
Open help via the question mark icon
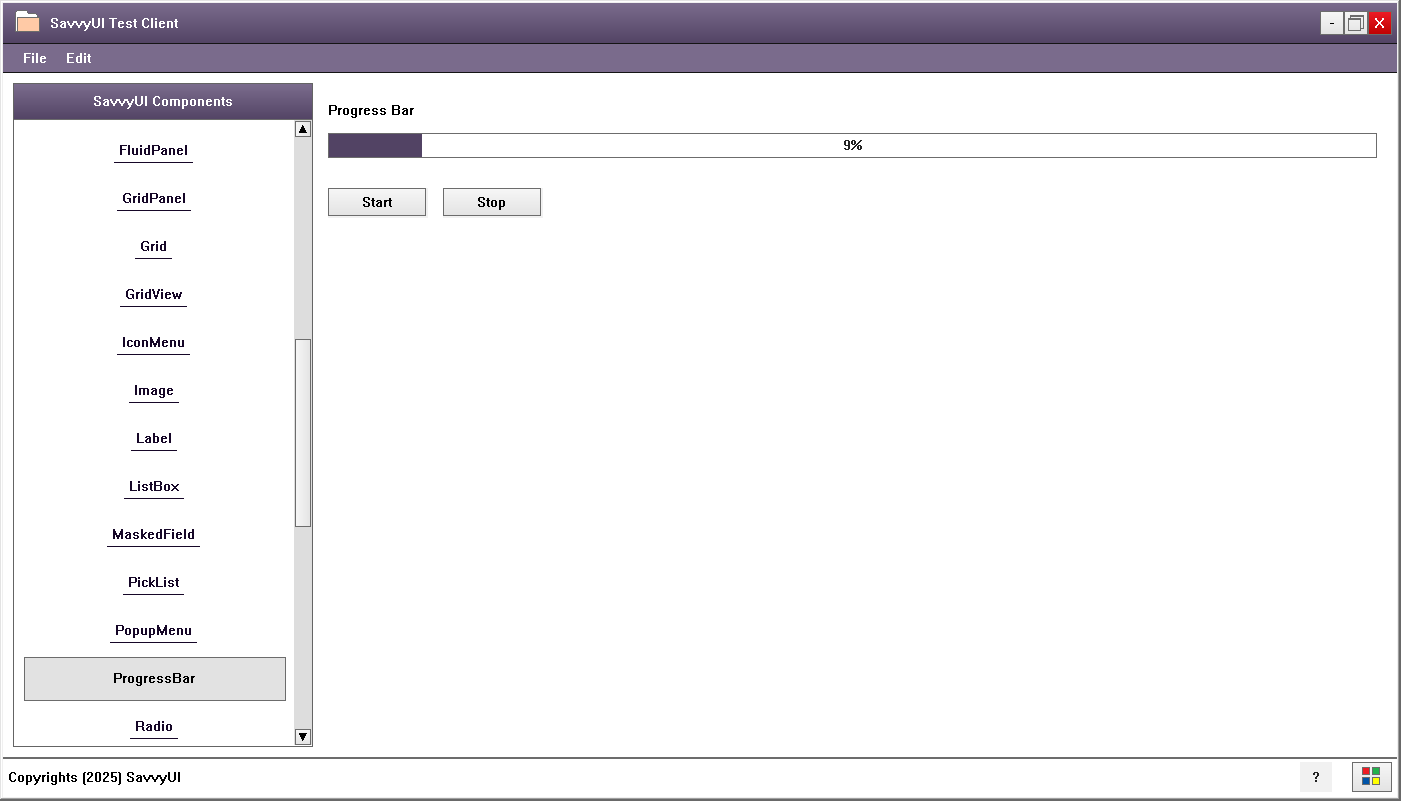coord(1316,777)
